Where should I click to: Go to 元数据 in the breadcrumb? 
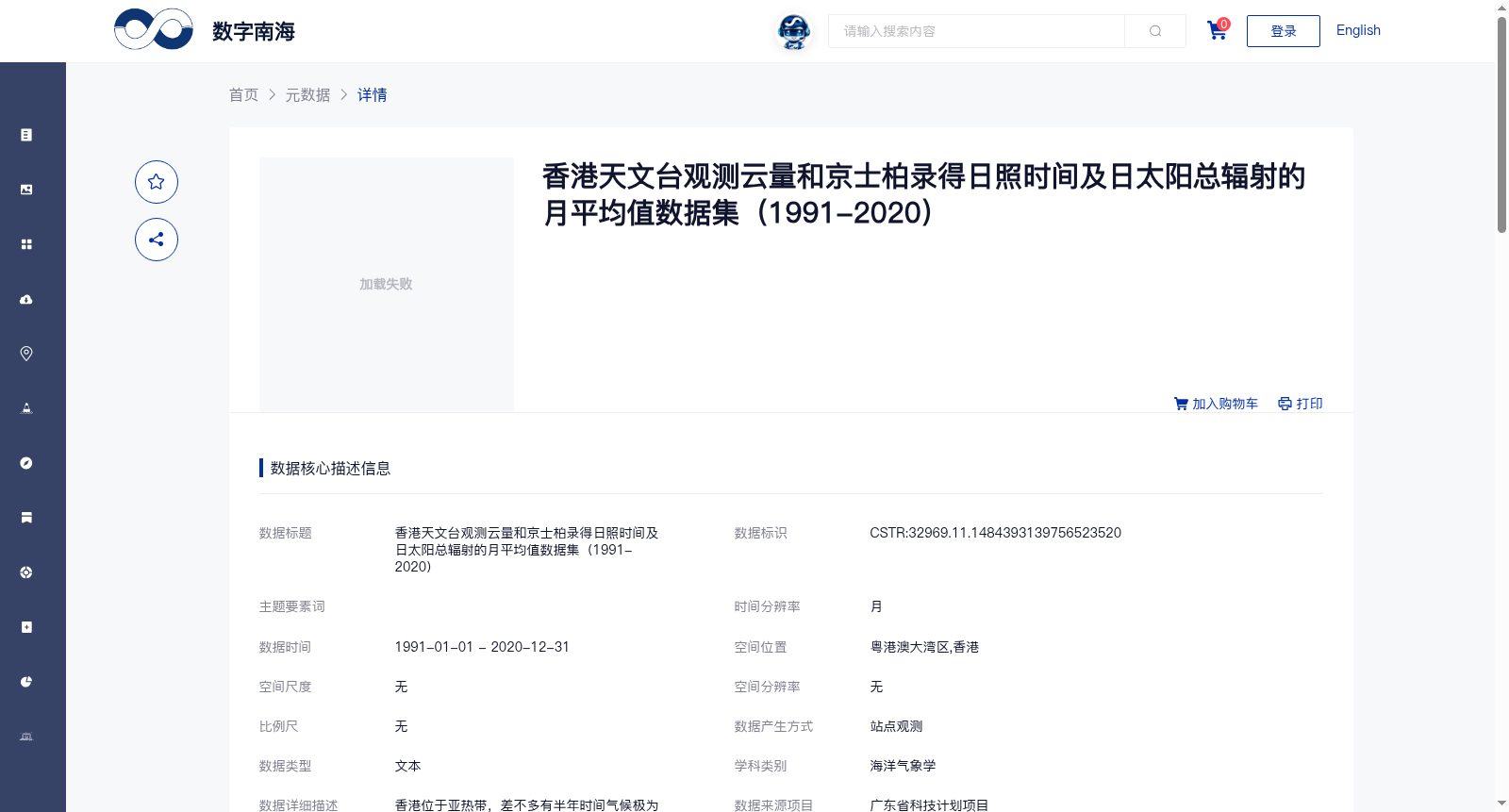[307, 95]
